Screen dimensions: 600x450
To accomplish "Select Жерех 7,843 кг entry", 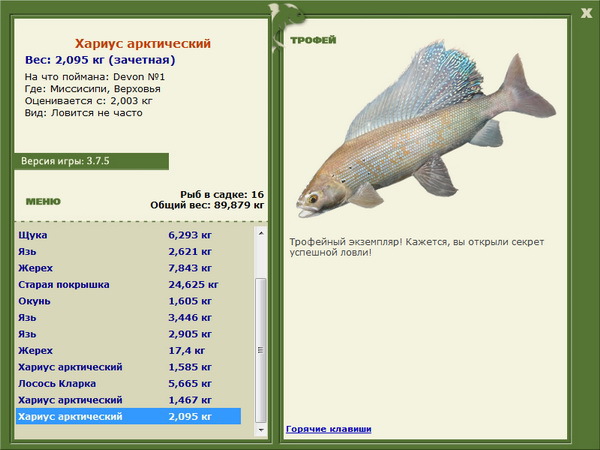I will point(129,268).
